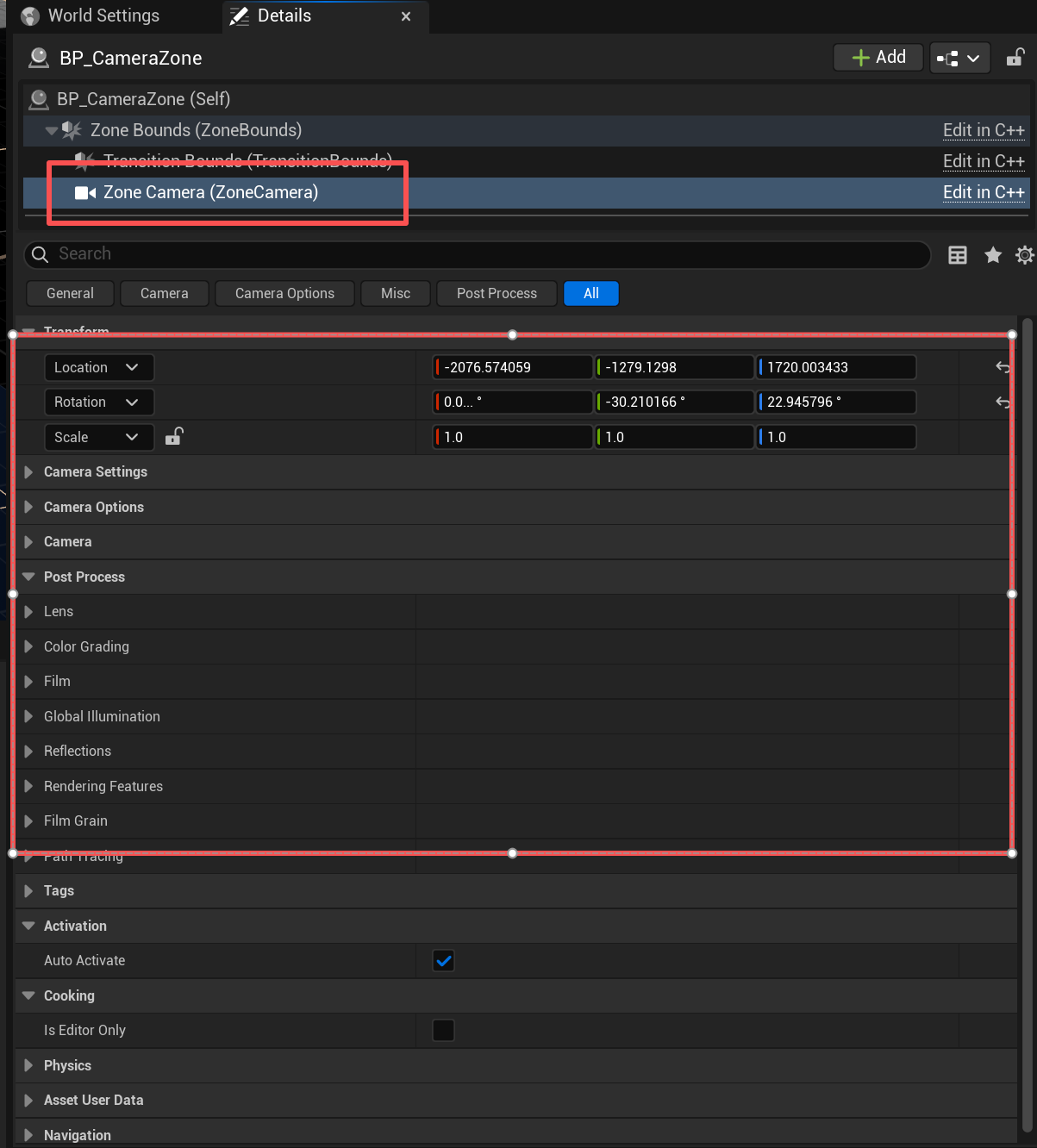Open the Location type dropdown

click(98, 367)
